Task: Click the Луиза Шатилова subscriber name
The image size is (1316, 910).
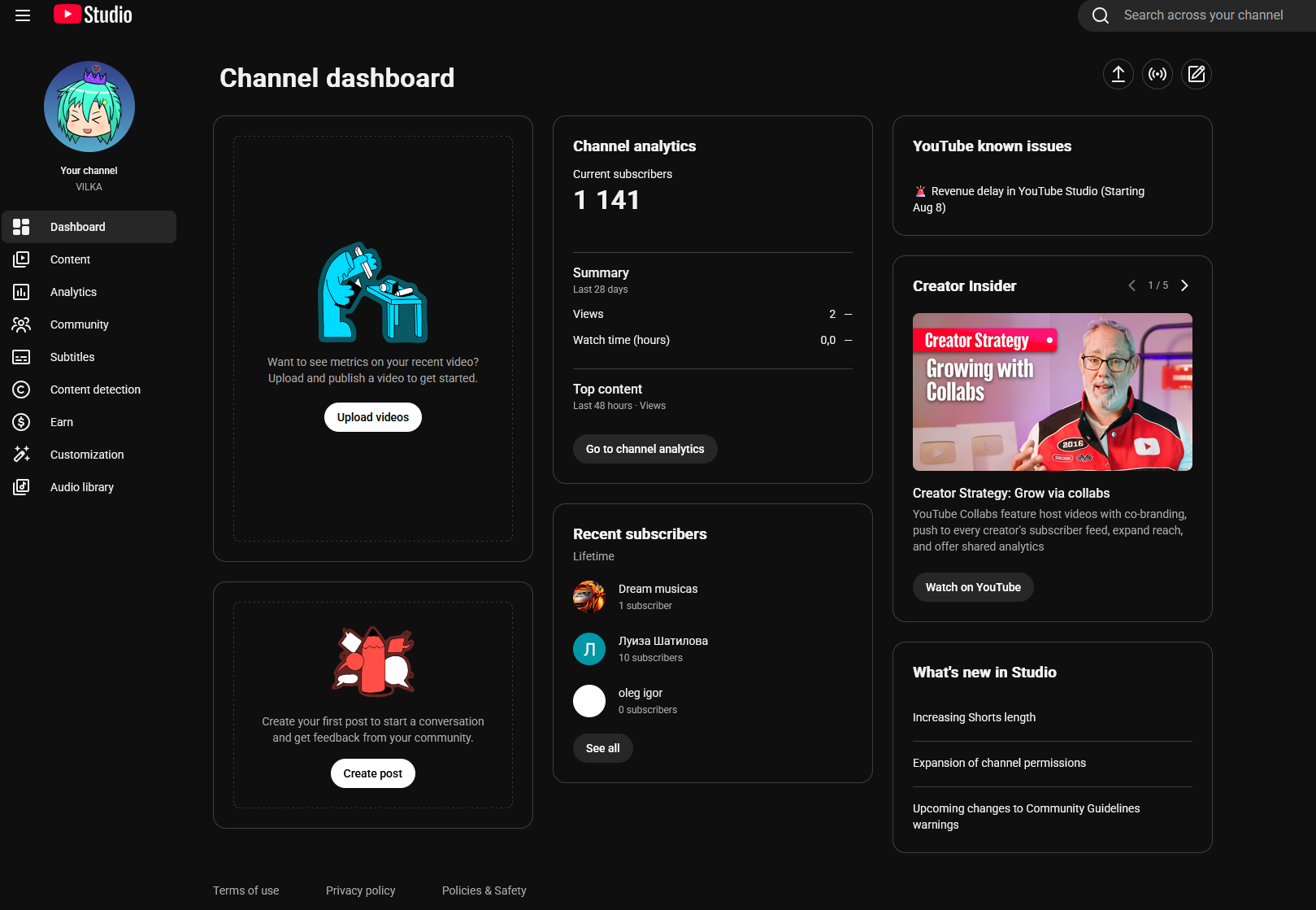Action: click(663, 641)
